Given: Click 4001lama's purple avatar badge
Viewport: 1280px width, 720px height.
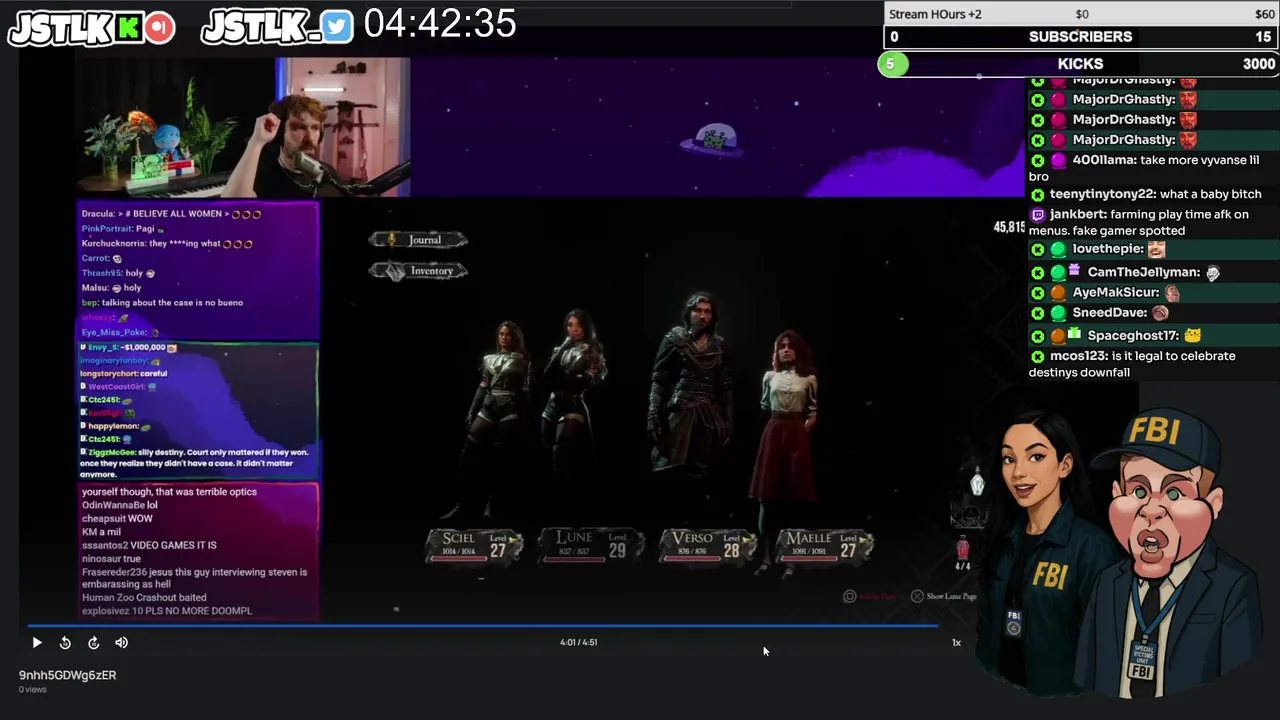Looking at the screenshot, I should pos(1058,160).
